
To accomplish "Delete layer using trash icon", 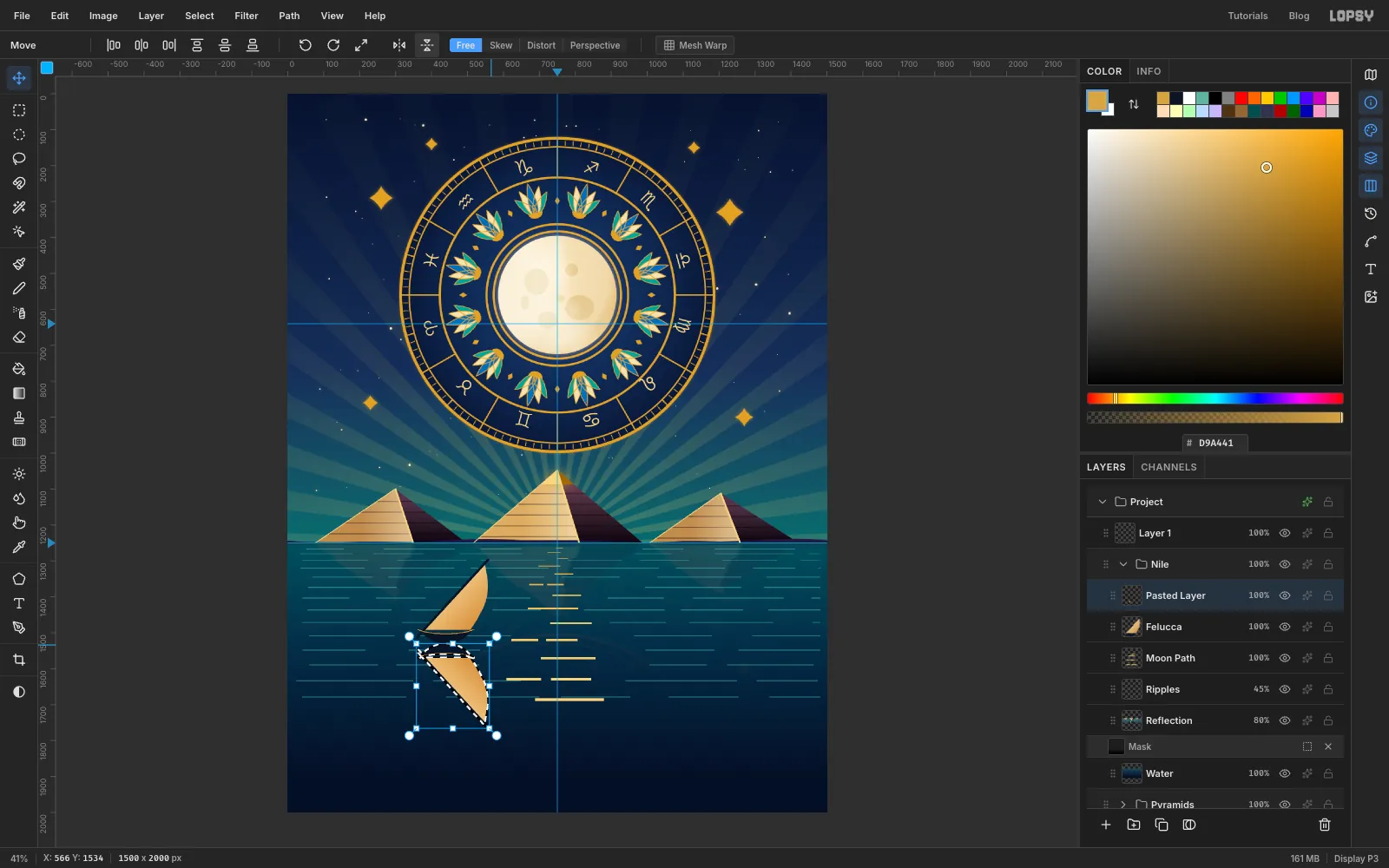I will click(1325, 825).
